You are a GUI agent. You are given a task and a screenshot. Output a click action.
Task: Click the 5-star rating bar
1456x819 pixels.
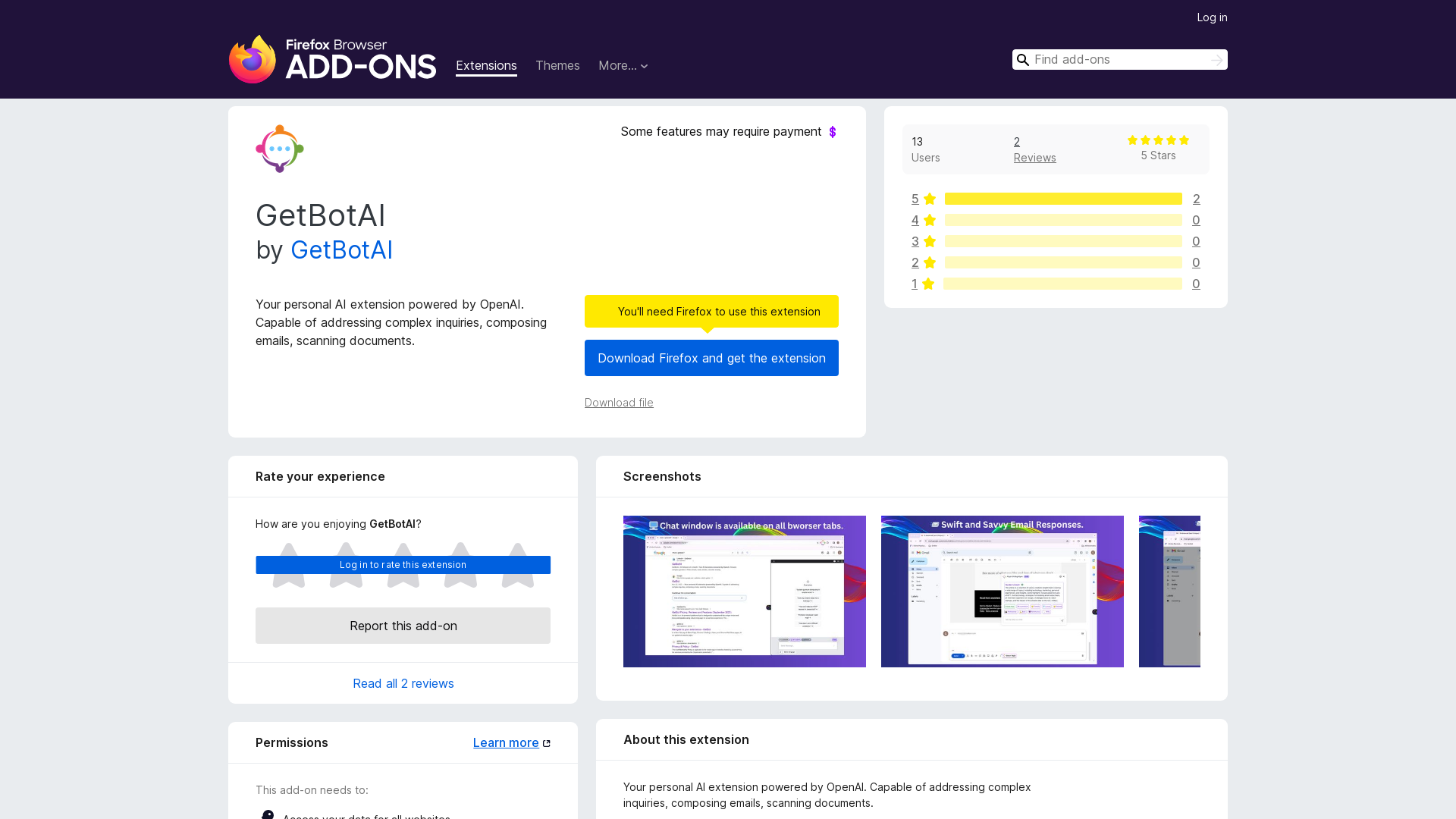[x=1063, y=199]
